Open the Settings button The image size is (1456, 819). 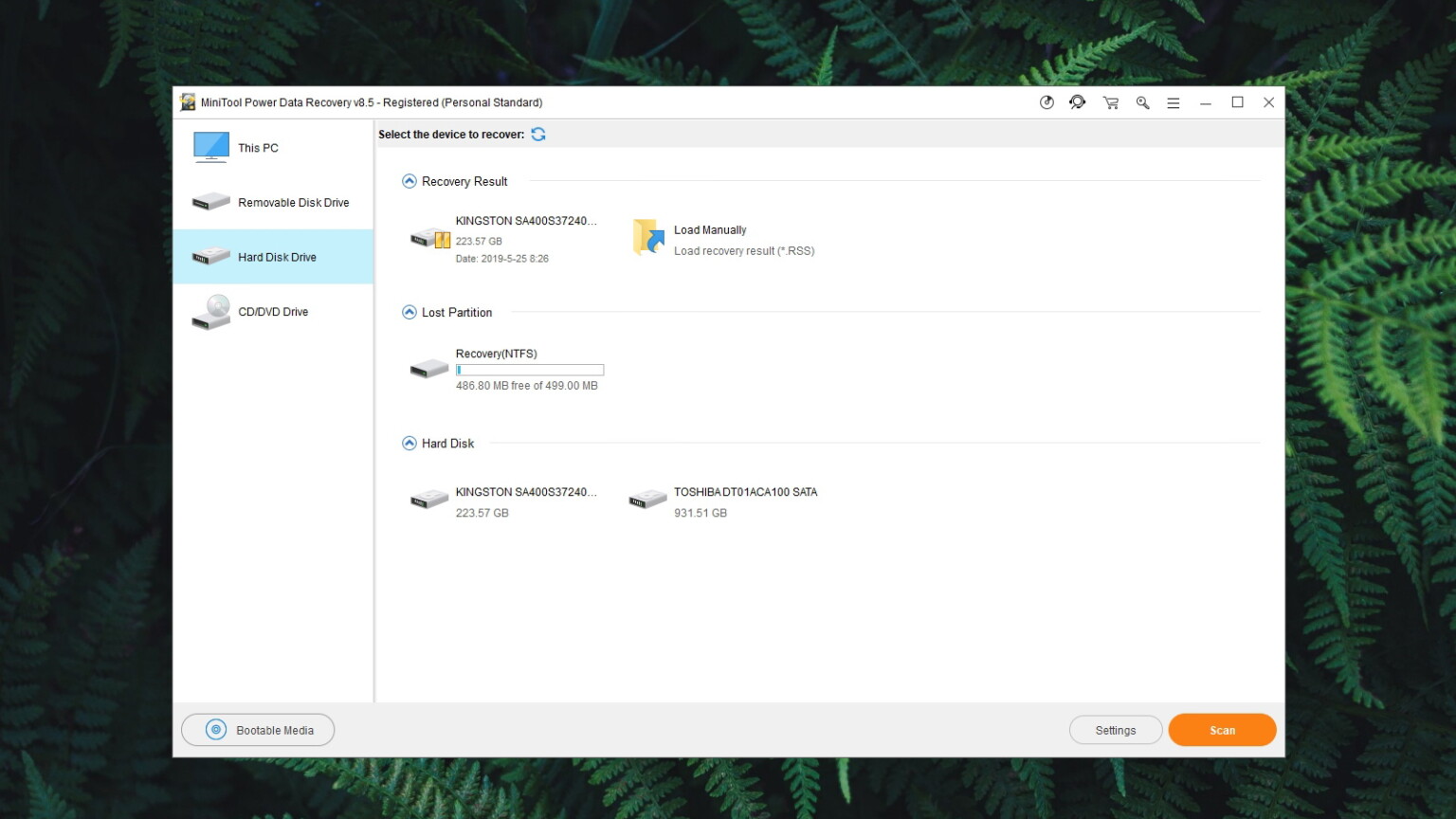point(1116,730)
